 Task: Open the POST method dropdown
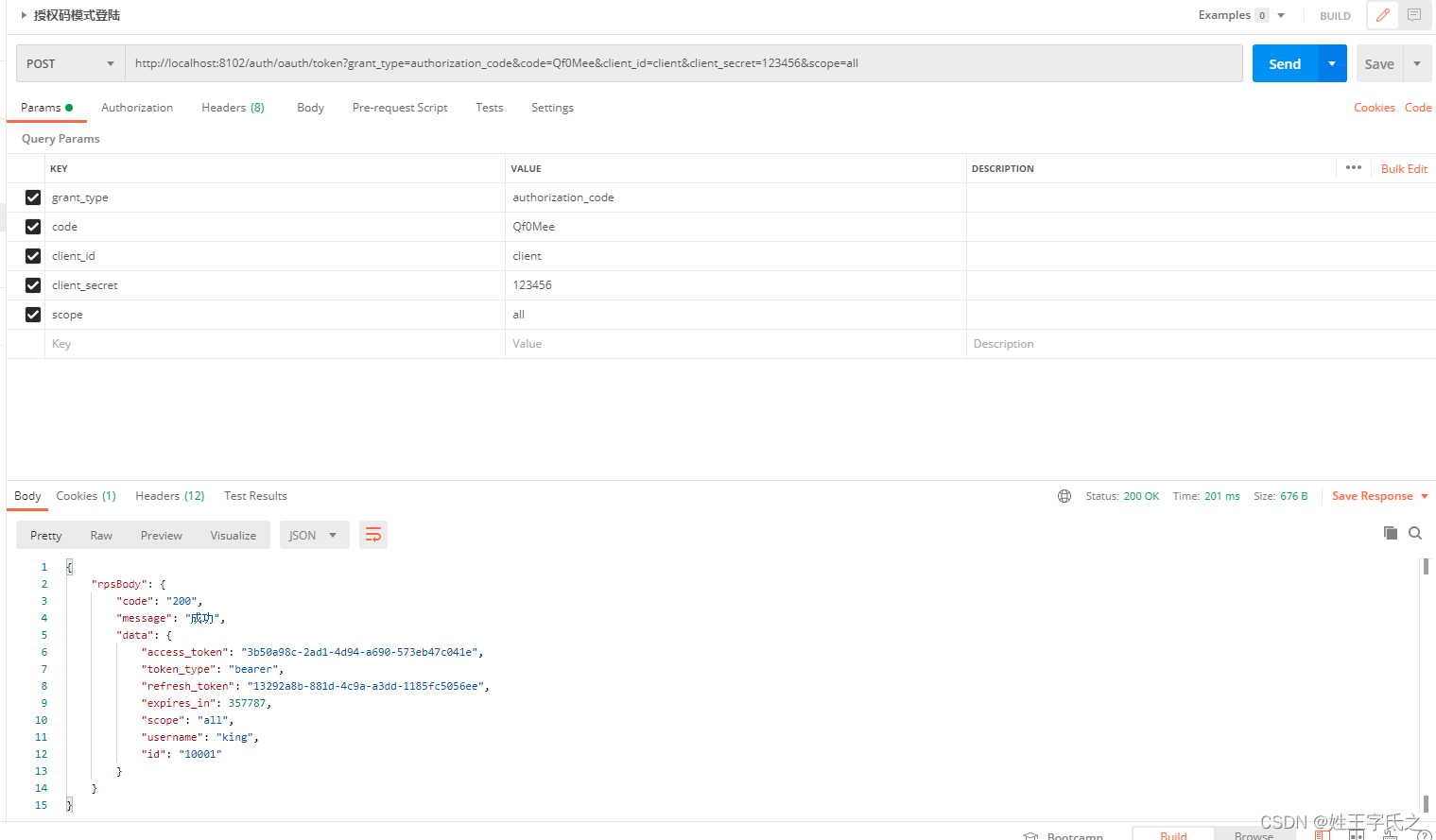click(71, 63)
